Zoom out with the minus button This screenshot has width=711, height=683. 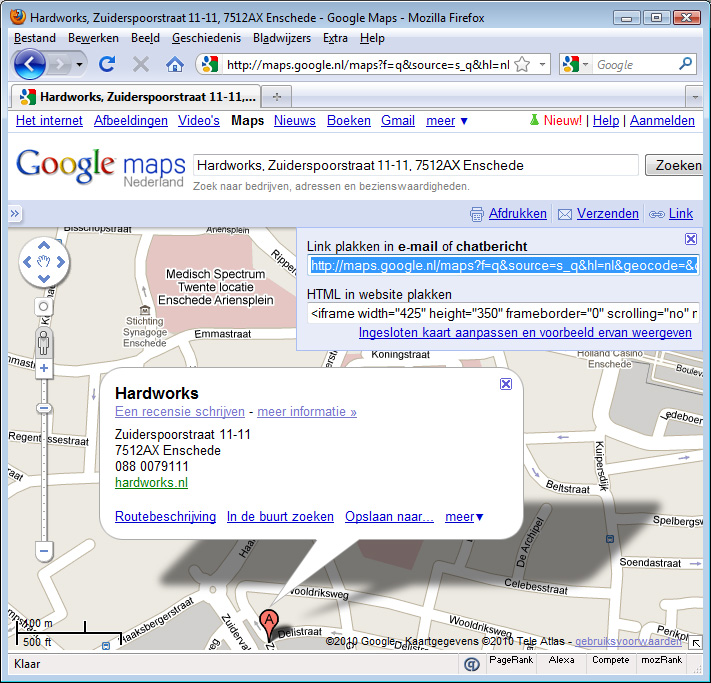point(44,551)
